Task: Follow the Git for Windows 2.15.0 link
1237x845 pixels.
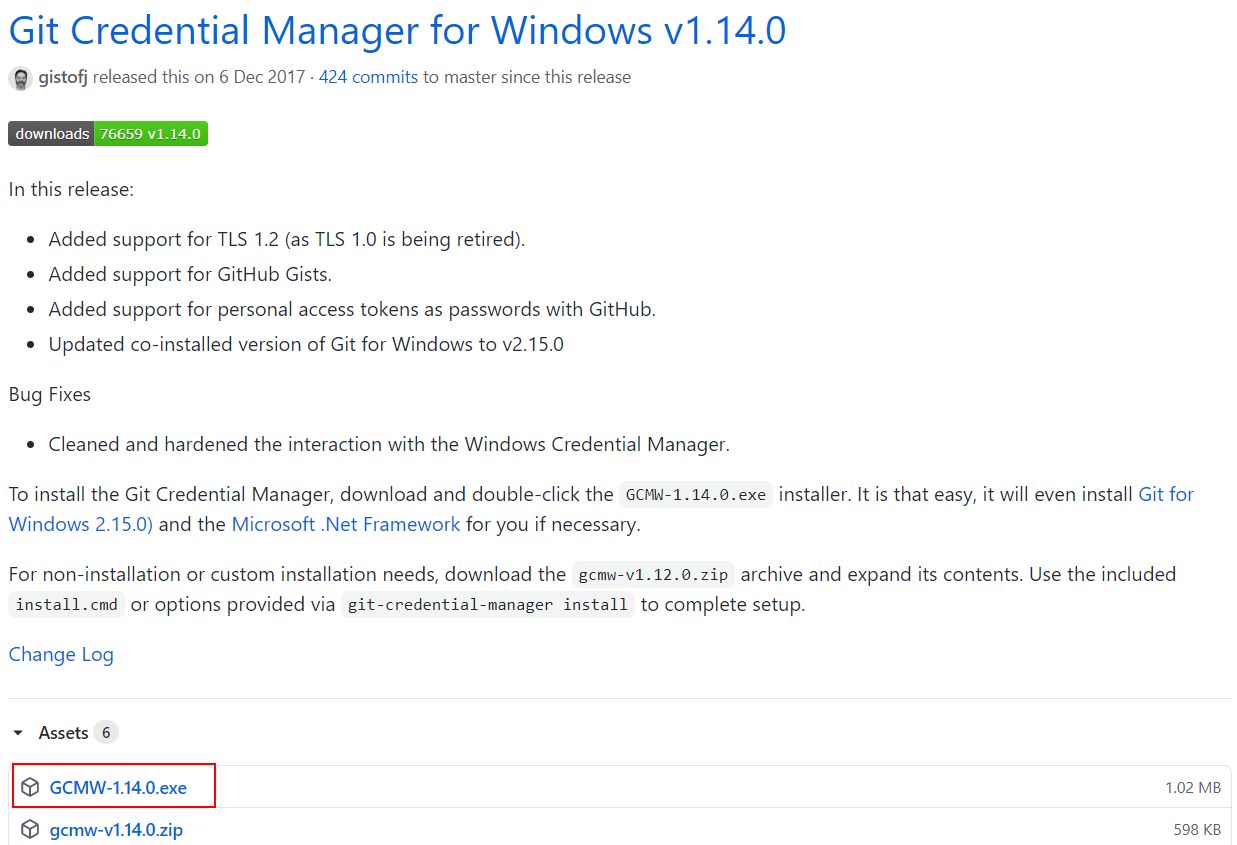Action: [x=601, y=509]
